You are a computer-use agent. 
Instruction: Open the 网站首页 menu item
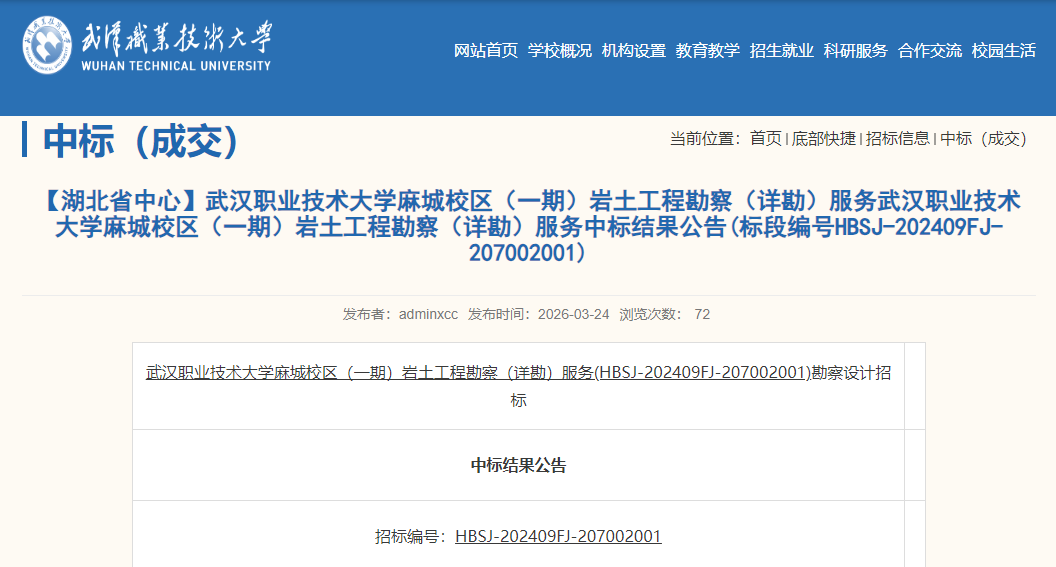pyautogui.click(x=486, y=51)
